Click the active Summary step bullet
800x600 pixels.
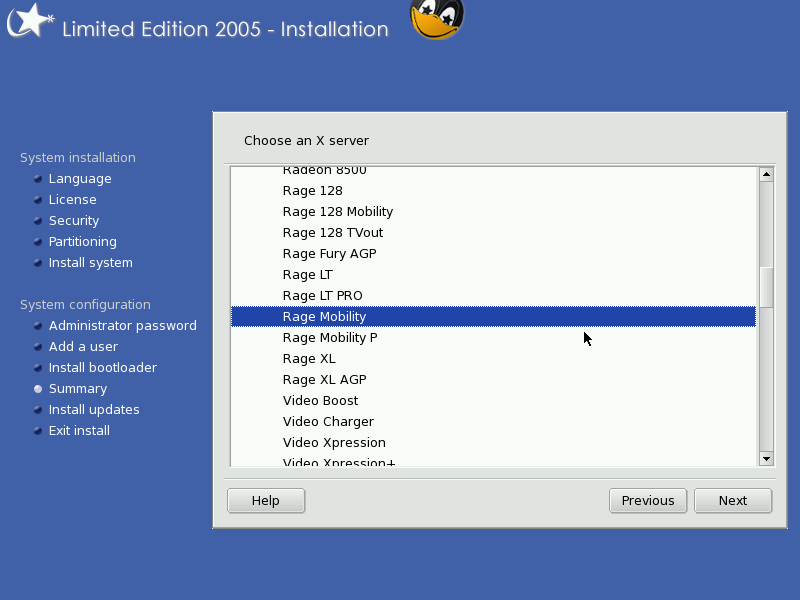point(38,389)
